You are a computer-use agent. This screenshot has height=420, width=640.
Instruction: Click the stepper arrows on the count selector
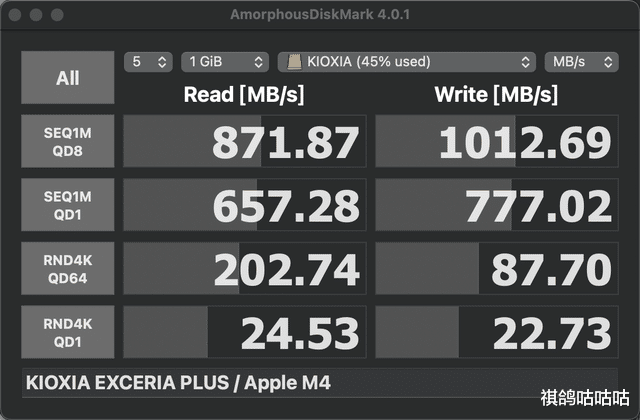pyautogui.click(x=162, y=62)
